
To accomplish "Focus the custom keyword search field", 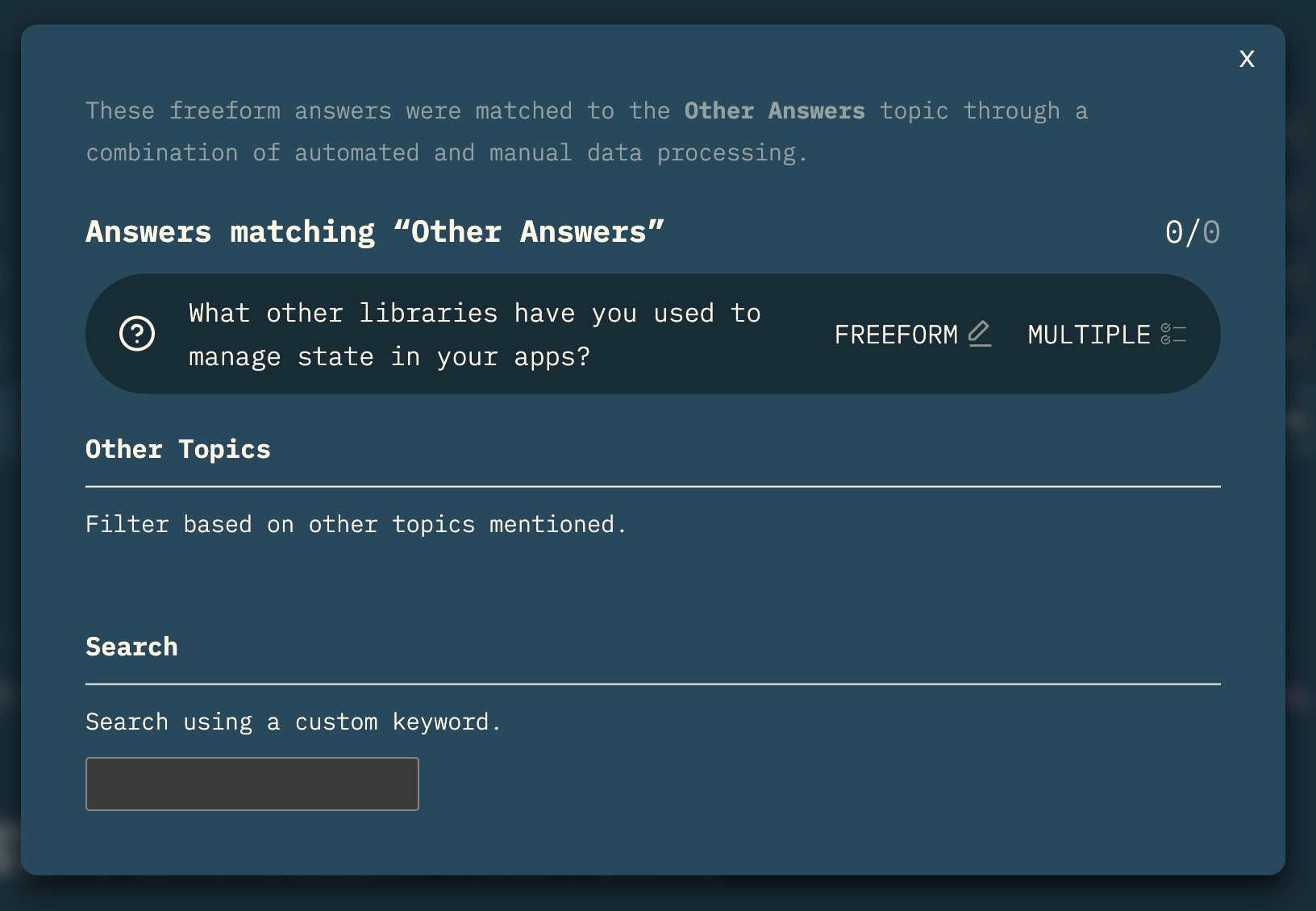I will [x=252, y=784].
